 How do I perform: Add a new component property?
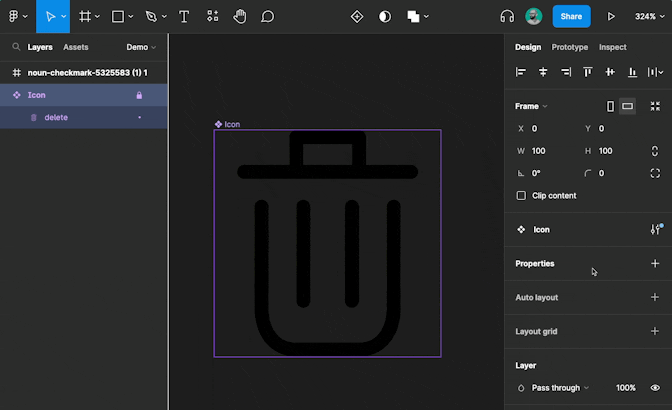click(655, 264)
